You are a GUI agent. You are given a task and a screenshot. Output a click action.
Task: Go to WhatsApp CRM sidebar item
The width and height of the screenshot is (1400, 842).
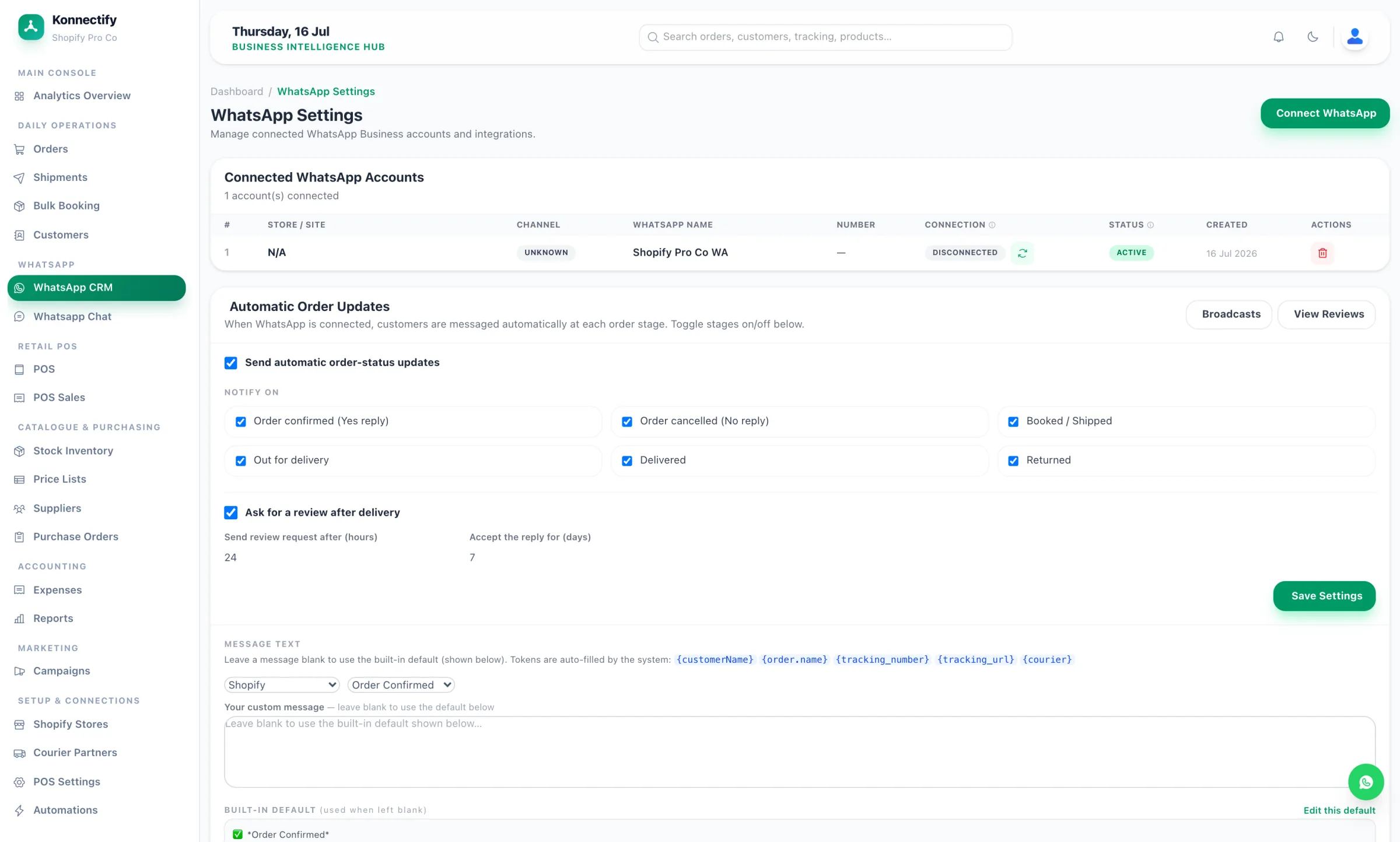click(x=96, y=288)
